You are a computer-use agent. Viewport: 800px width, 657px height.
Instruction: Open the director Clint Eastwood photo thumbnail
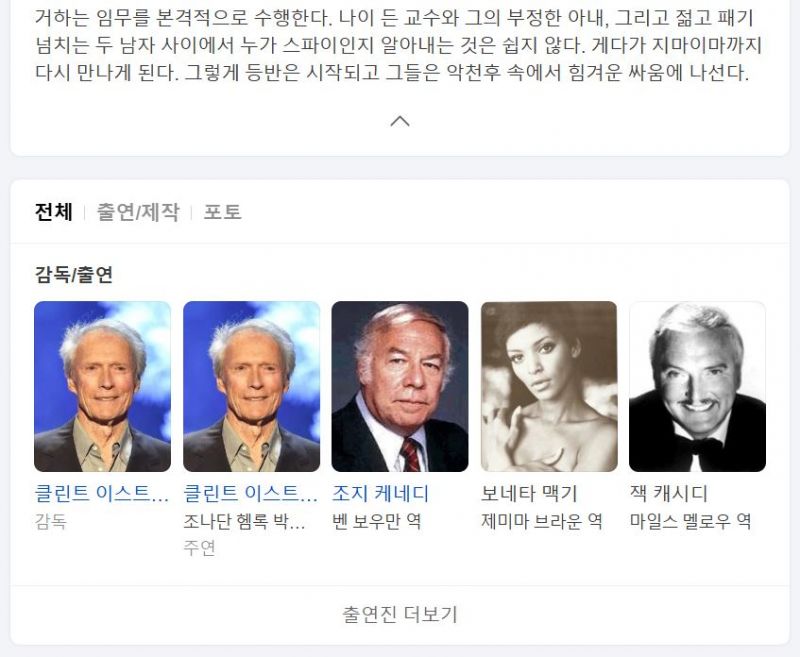pos(103,386)
